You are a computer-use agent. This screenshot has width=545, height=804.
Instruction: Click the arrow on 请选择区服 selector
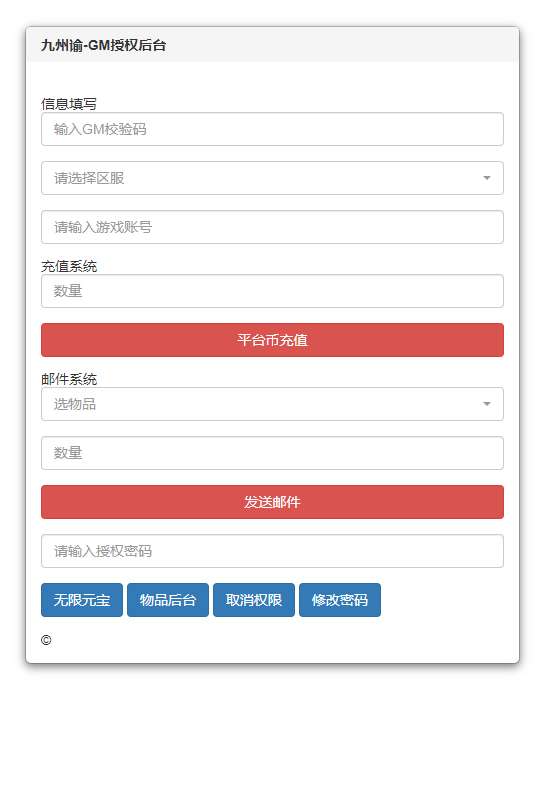[487, 178]
